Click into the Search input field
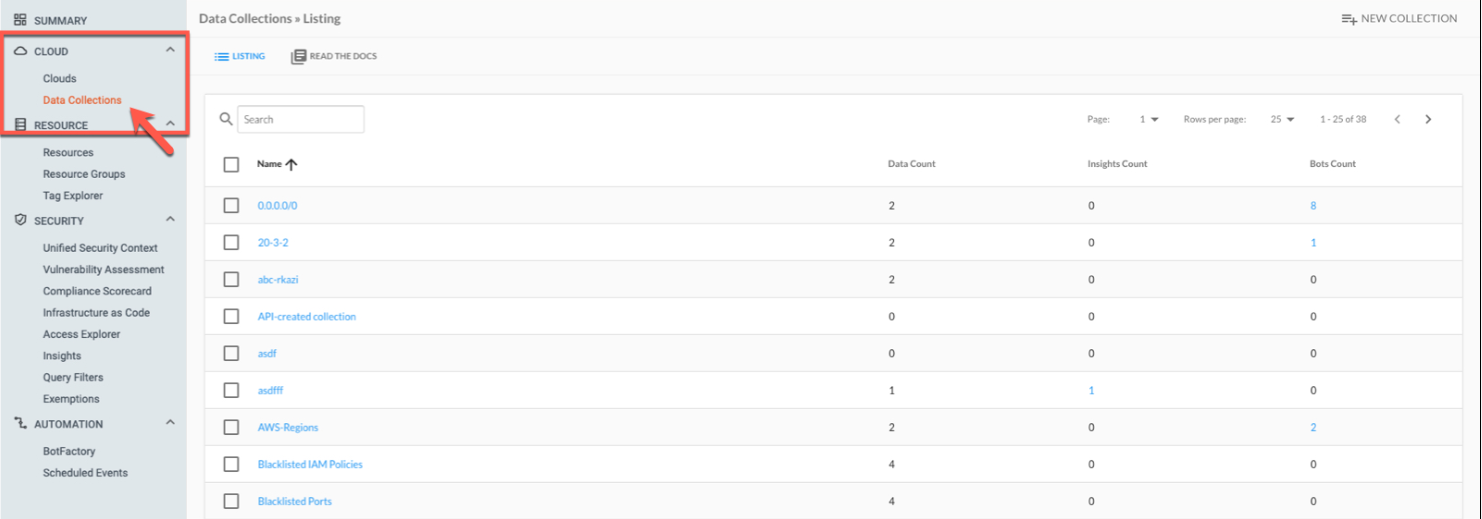Image resolution: width=1482 pixels, height=519 pixels. click(301, 119)
